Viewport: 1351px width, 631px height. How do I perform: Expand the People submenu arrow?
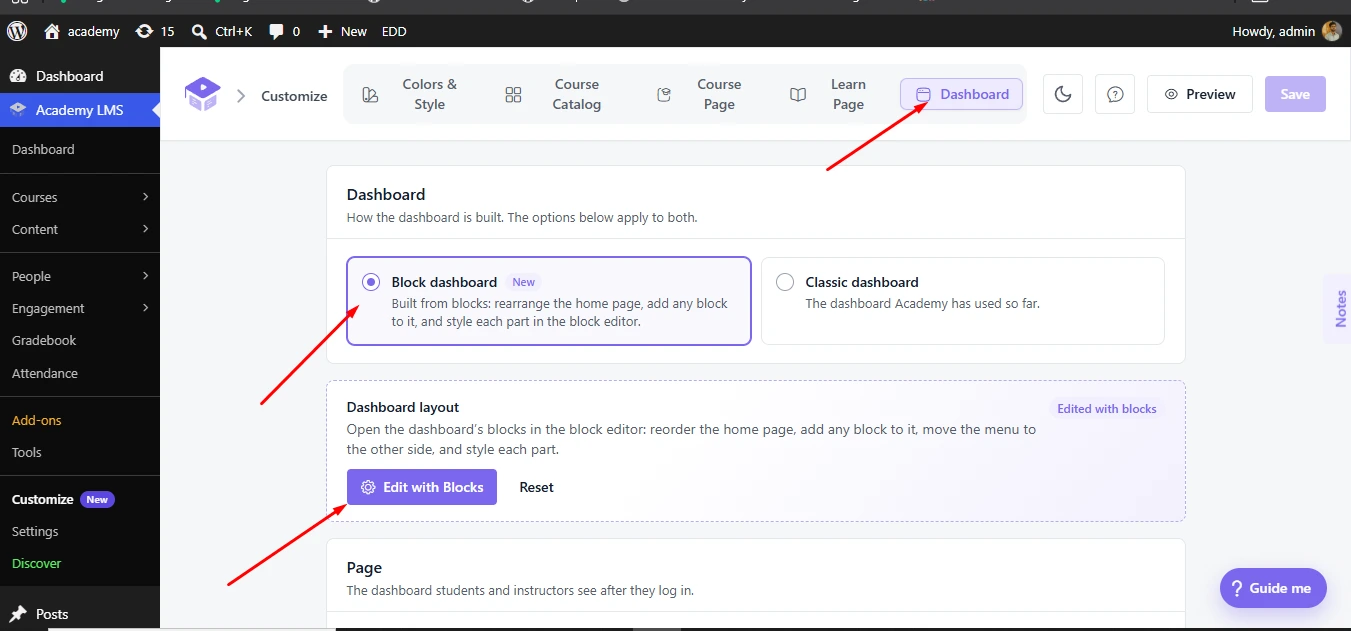(146, 276)
